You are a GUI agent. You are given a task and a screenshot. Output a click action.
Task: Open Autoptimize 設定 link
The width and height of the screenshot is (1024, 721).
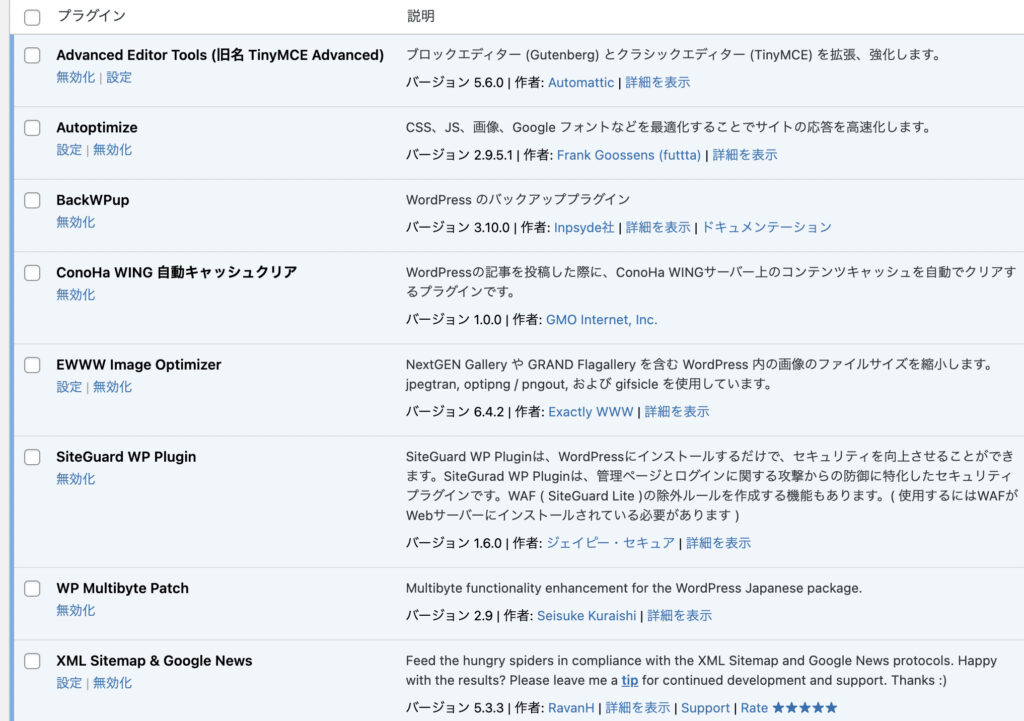[69, 150]
